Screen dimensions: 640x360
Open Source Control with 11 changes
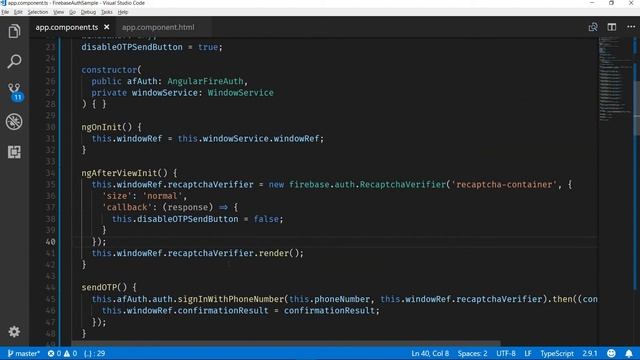pyautogui.click(x=15, y=92)
